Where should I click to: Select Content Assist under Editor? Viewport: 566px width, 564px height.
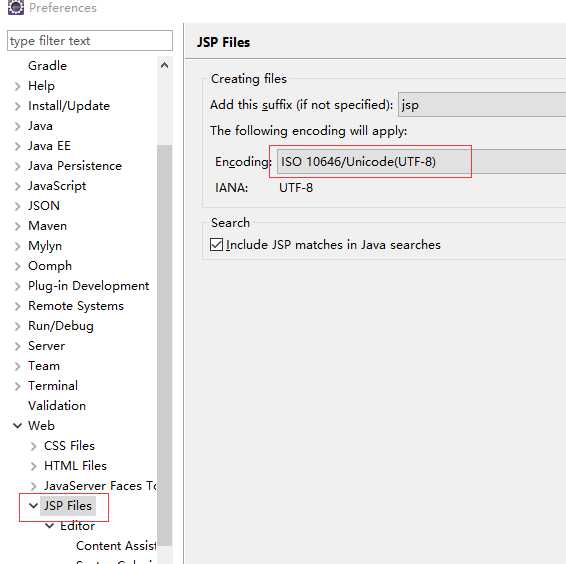pos(116,546)
